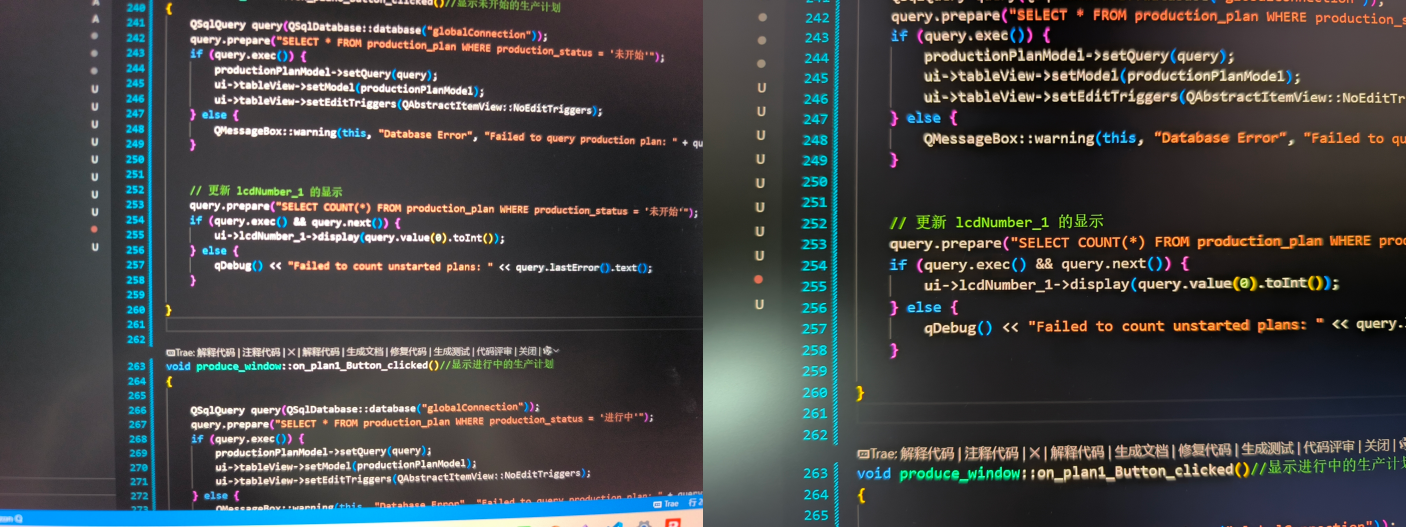The width and height of the screenshot is (1406, 527).
Task: Click 生成文档 code lens in right photo
Action: point(1141,451)
